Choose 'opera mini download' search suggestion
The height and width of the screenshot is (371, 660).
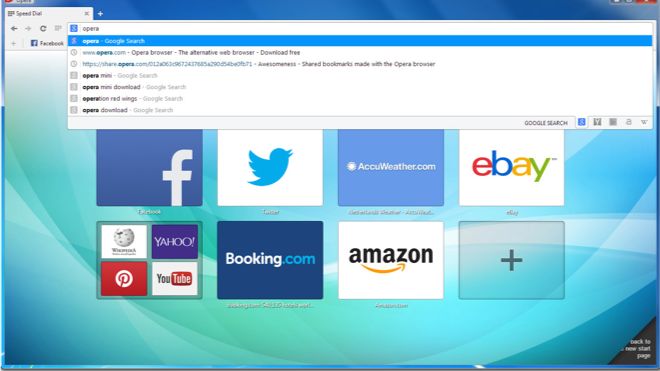(x=360, y=87)
